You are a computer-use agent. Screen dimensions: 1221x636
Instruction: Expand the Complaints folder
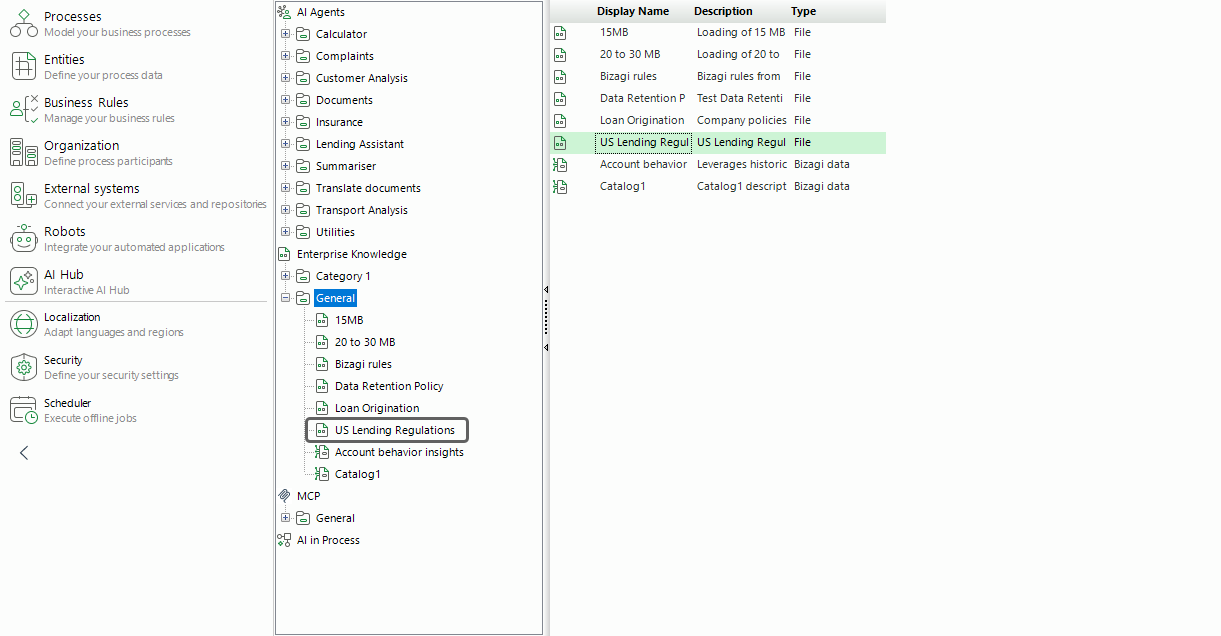(x=285, y=56)
